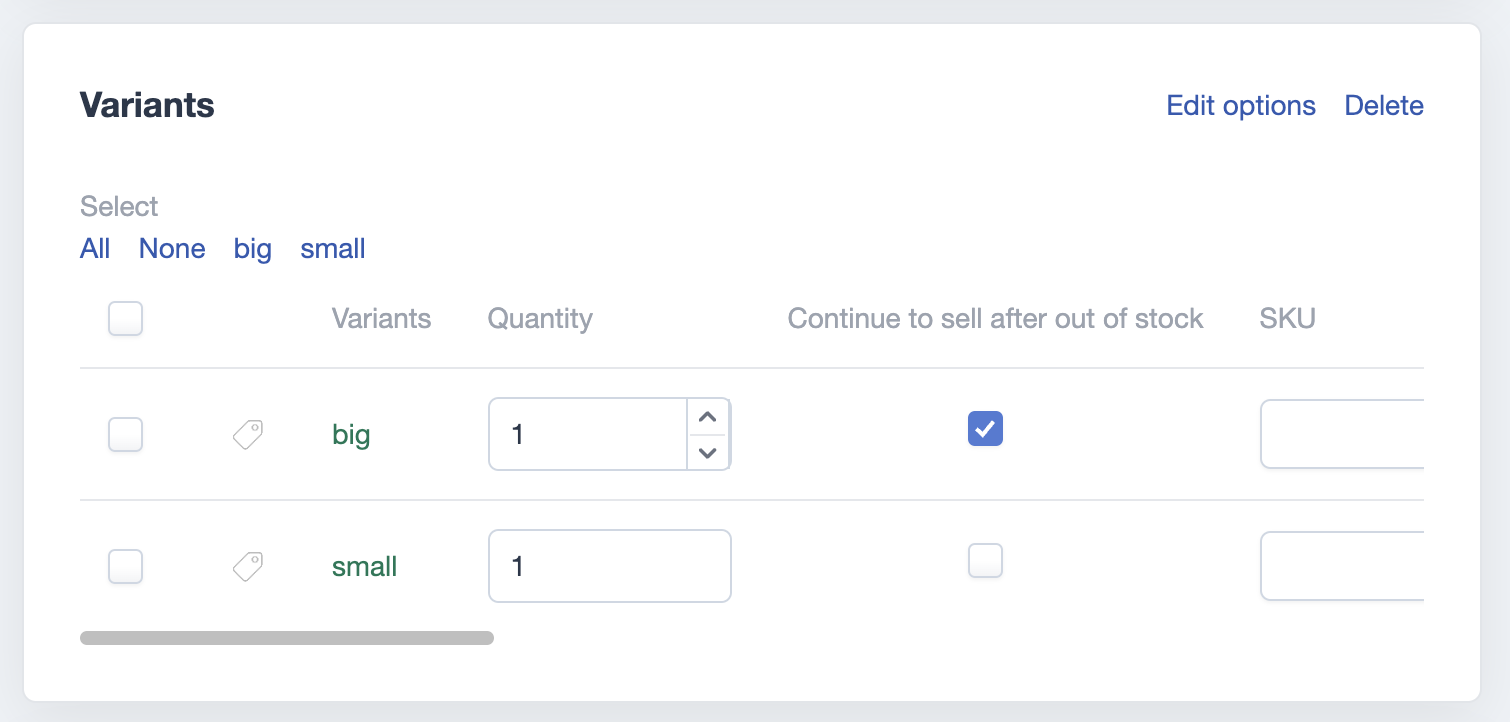Click the tag icon for small variant
This screenshot has width=1510, height=722.
(x=248, y=567)
